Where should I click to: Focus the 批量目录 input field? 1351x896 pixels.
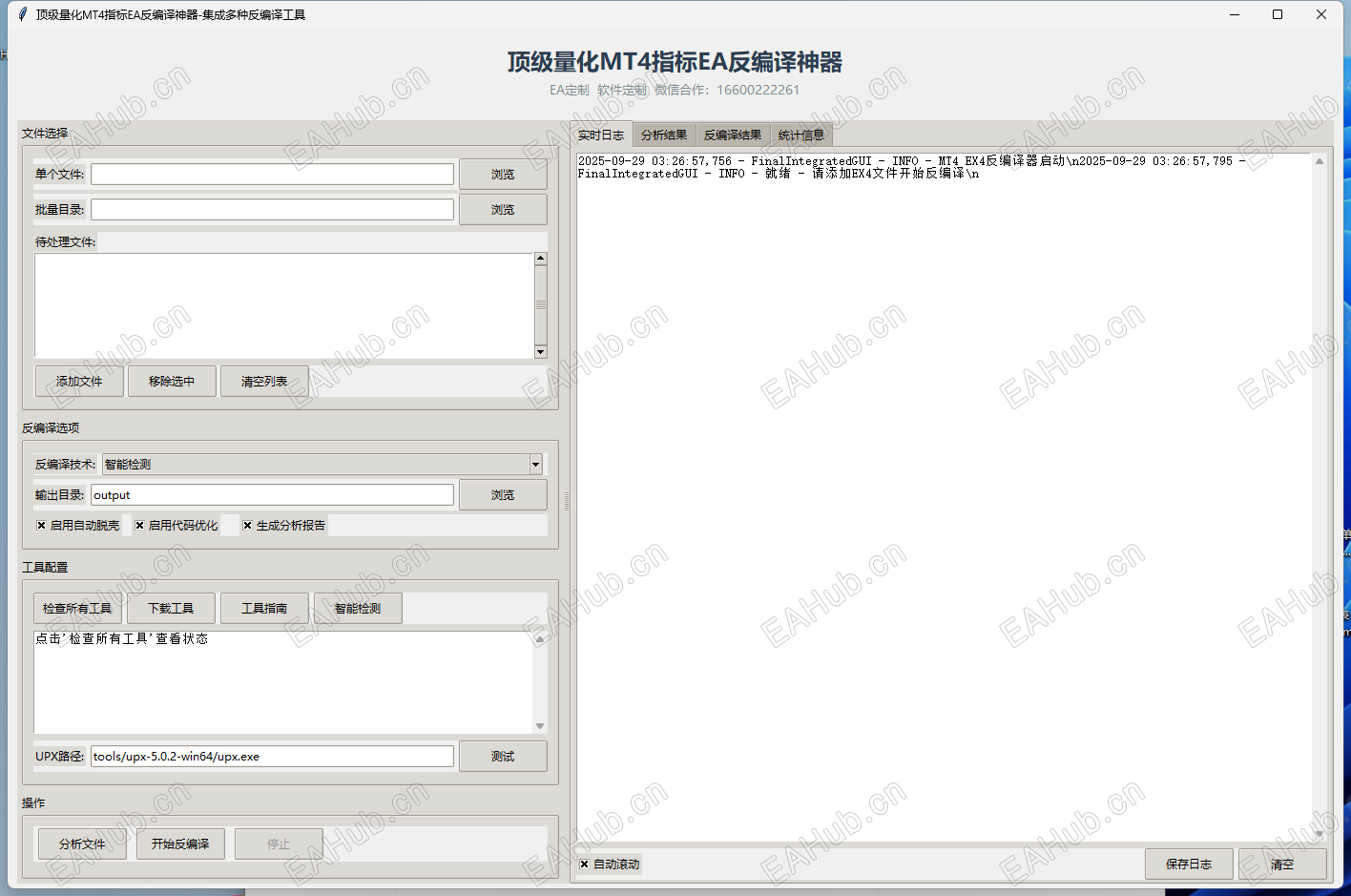(x=272, y=209)
